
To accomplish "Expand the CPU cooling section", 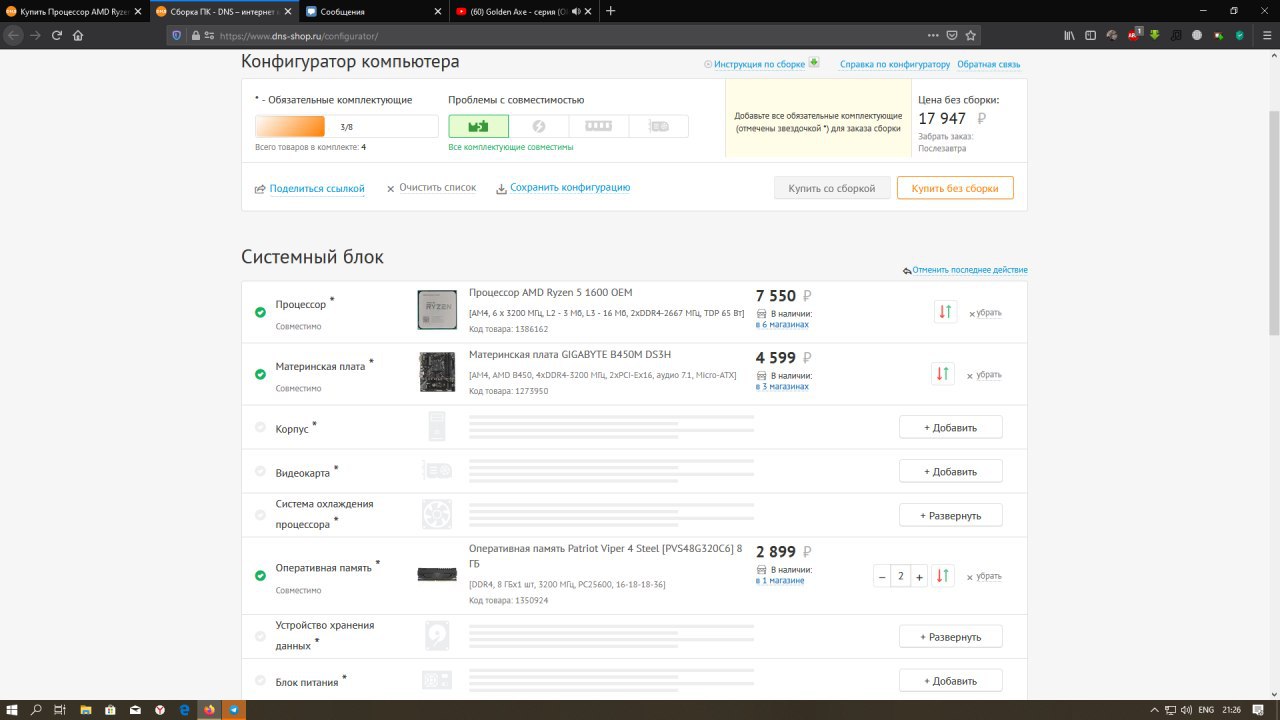I will 950,515.
